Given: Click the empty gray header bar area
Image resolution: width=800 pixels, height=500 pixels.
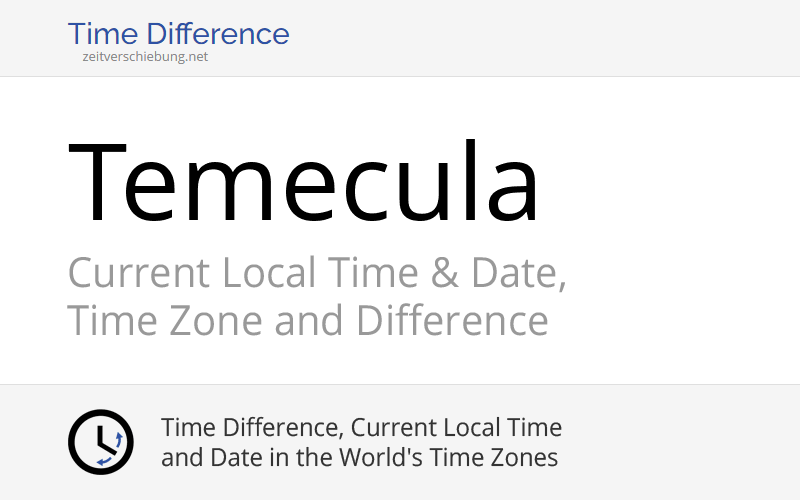Looking at the screenshot, I should click(x=550, y=38).
